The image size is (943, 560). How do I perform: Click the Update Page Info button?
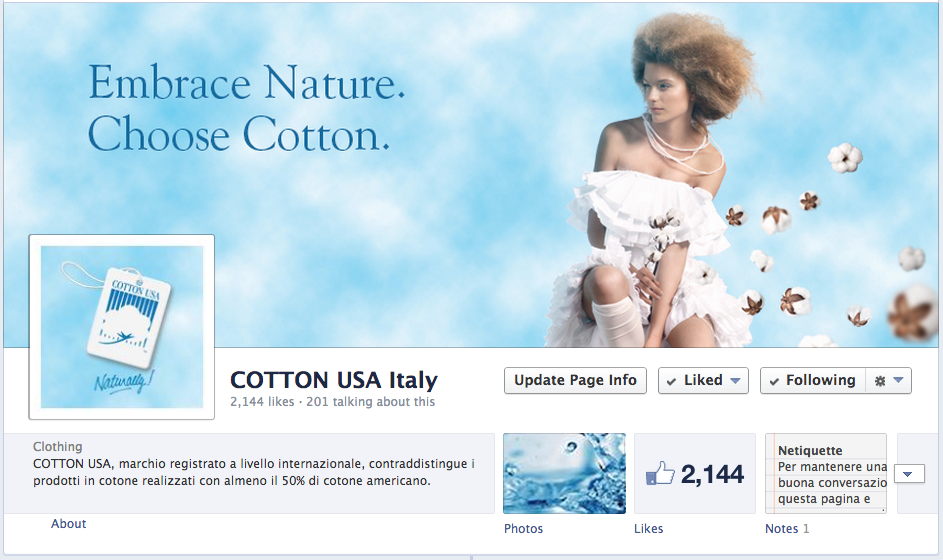tap(575, 381)
